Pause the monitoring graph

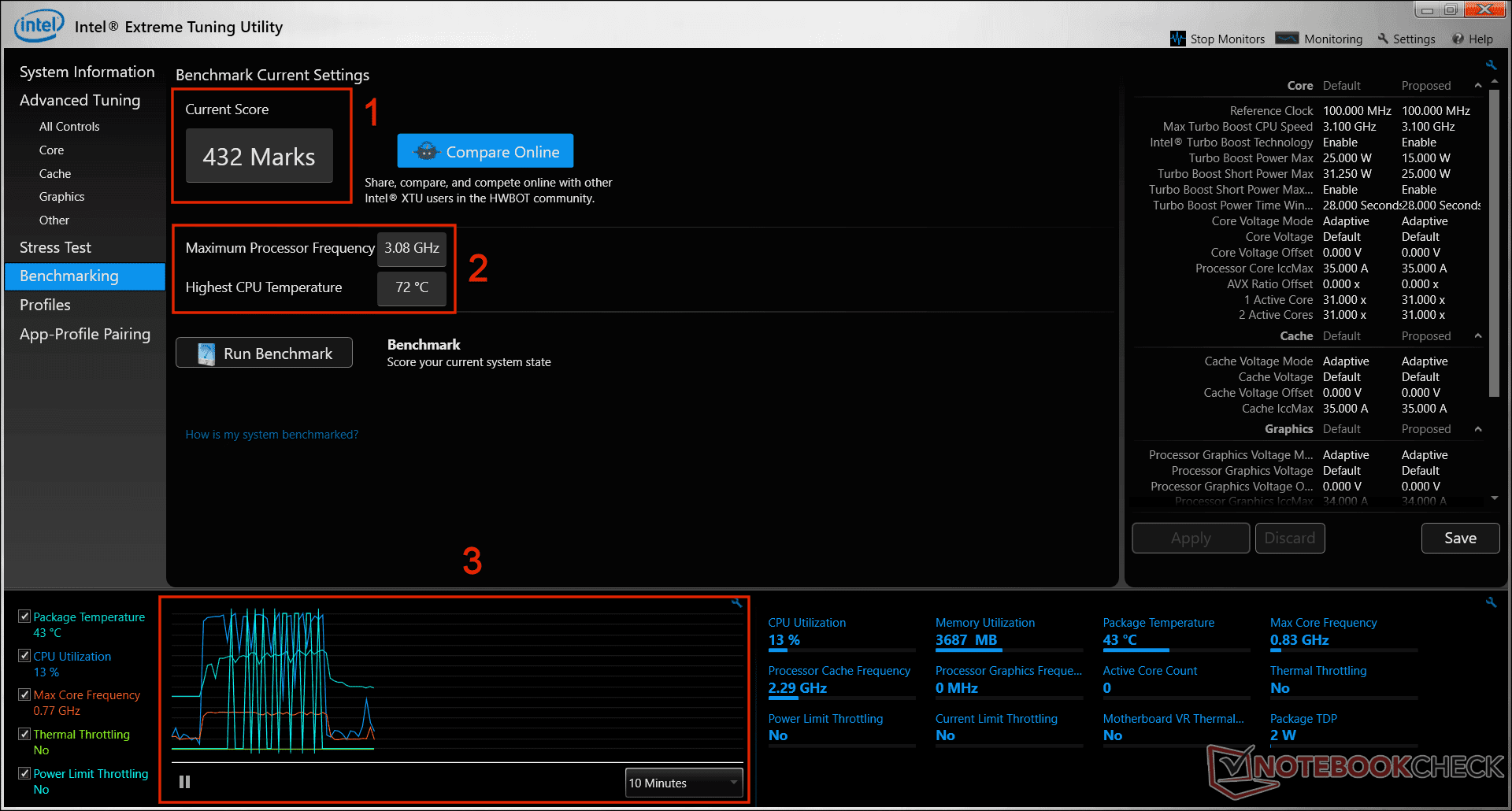tap(184, 782)
